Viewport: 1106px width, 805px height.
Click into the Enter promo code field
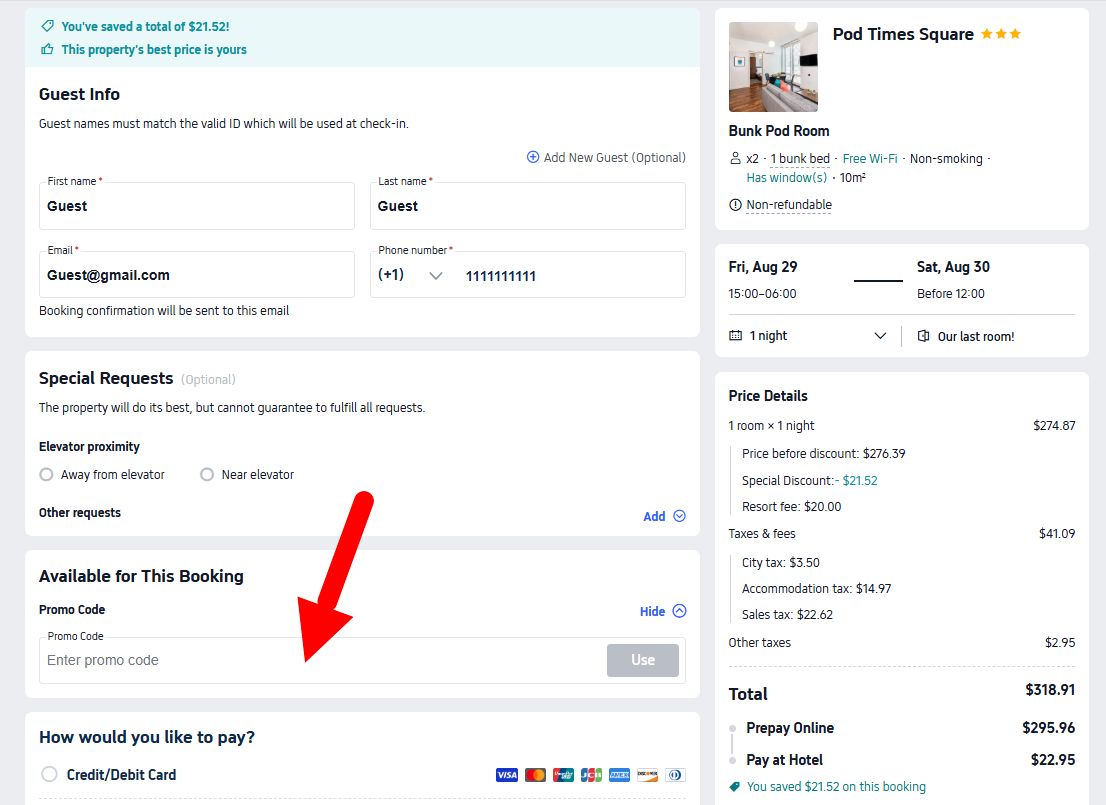(320, 660)
